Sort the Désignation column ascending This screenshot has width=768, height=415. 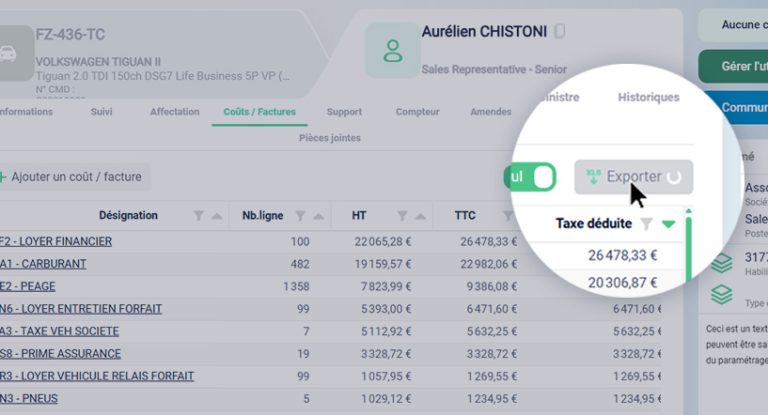pyautogui.click(x=217, y=216)
